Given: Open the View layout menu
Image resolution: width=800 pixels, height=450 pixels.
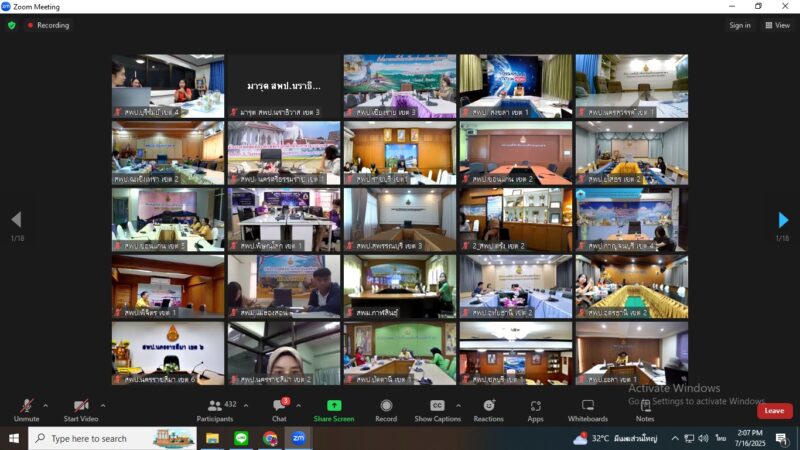Looking at the screenshot, I should (x=777, y=25).
